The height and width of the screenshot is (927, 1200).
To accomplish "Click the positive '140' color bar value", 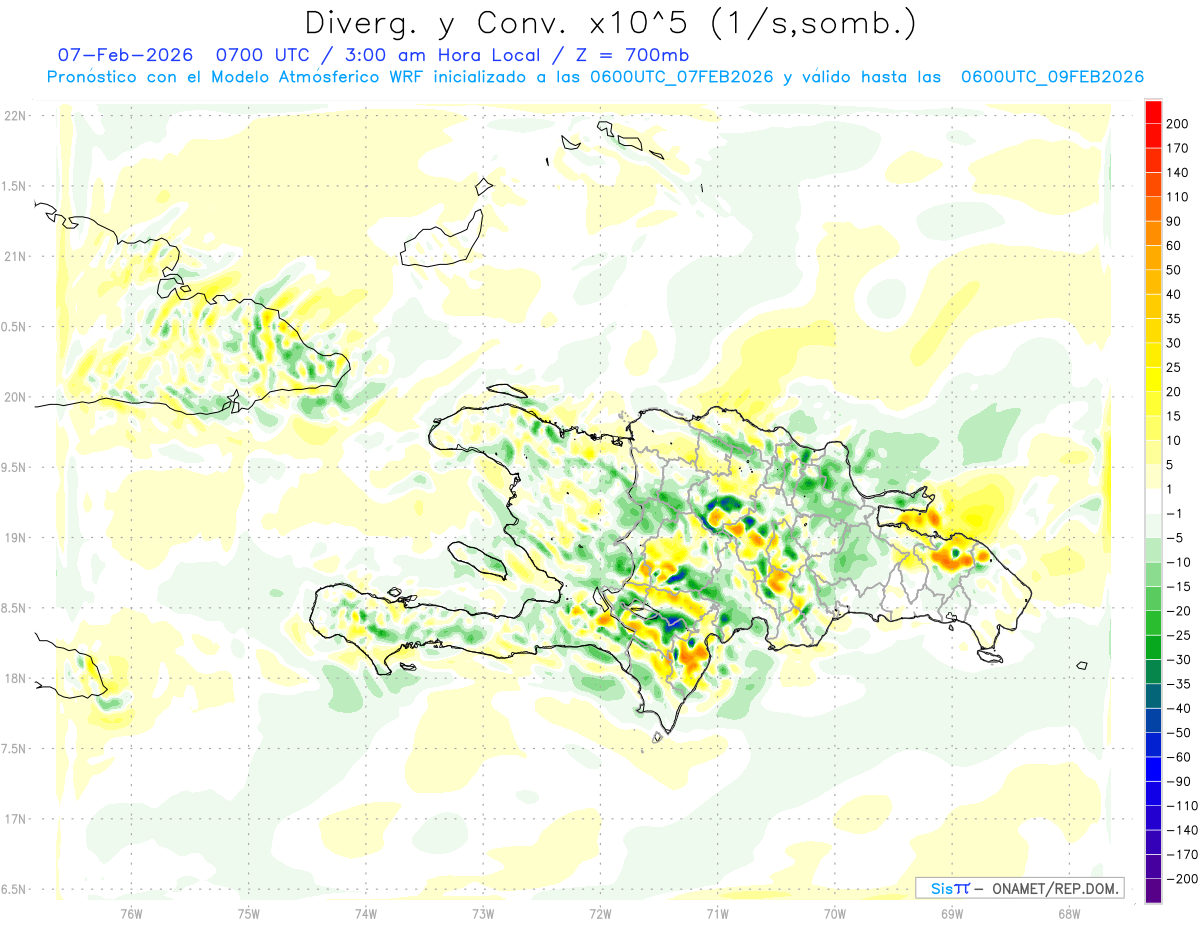I will point(1177,172).
